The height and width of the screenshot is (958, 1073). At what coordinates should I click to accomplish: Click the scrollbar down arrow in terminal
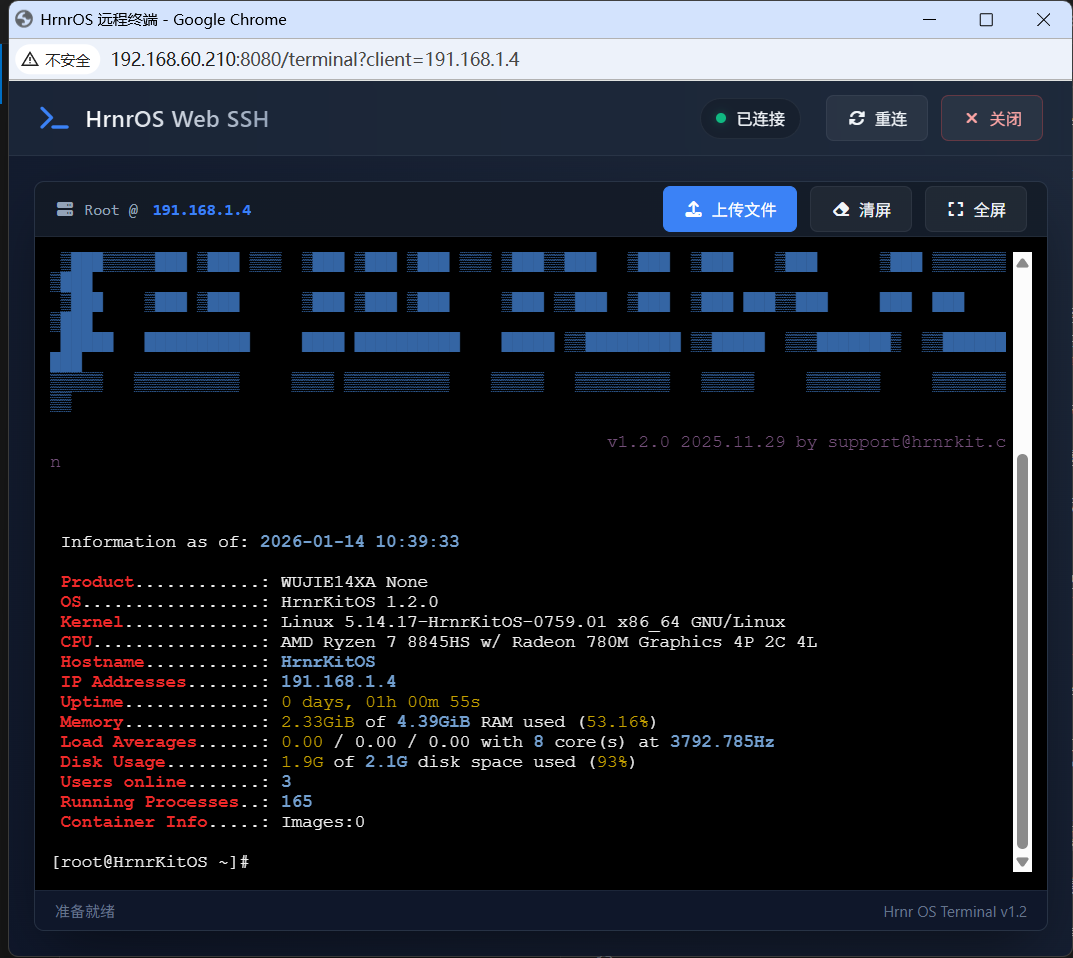[1021, 861]
